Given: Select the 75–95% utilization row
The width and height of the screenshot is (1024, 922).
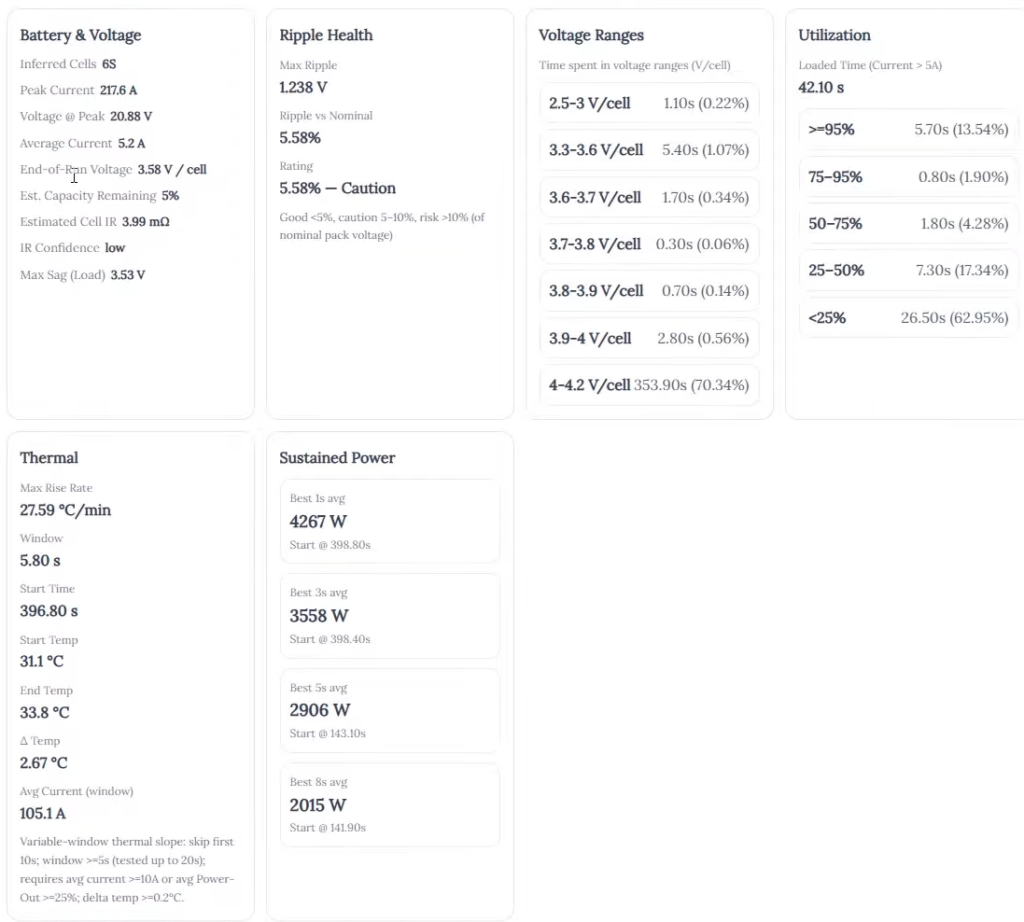Looking at the screenshot, I should (908, 177).
